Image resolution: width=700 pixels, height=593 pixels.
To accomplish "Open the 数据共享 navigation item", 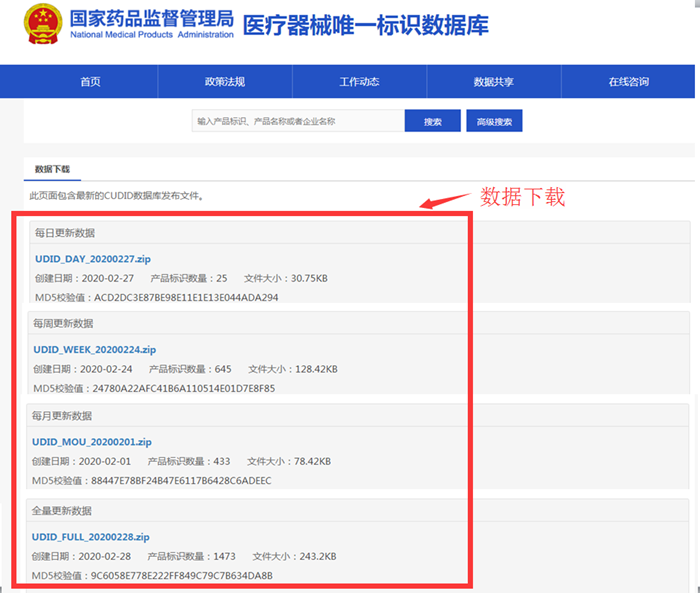I will pyautogui.click(x=493, y=82).
